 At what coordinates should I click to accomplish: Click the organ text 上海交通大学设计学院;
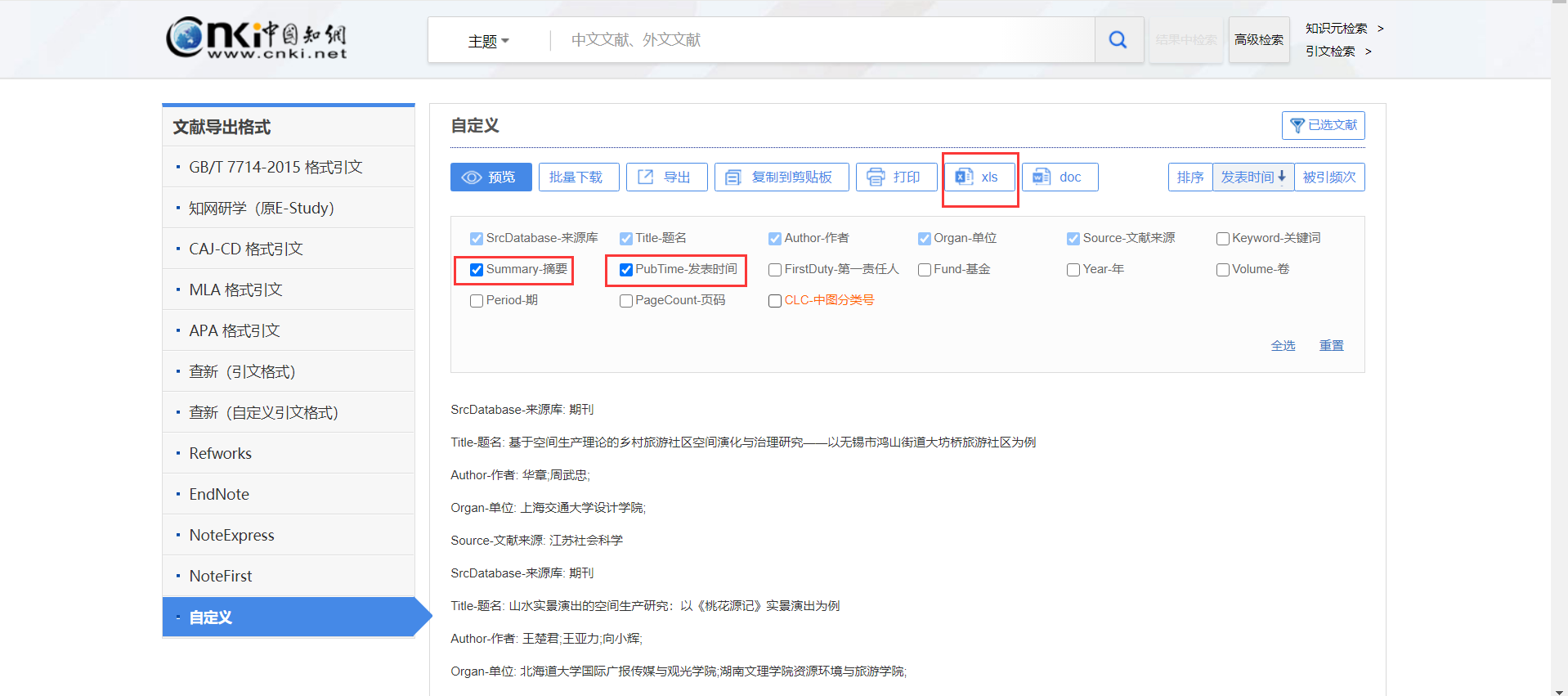583,508
